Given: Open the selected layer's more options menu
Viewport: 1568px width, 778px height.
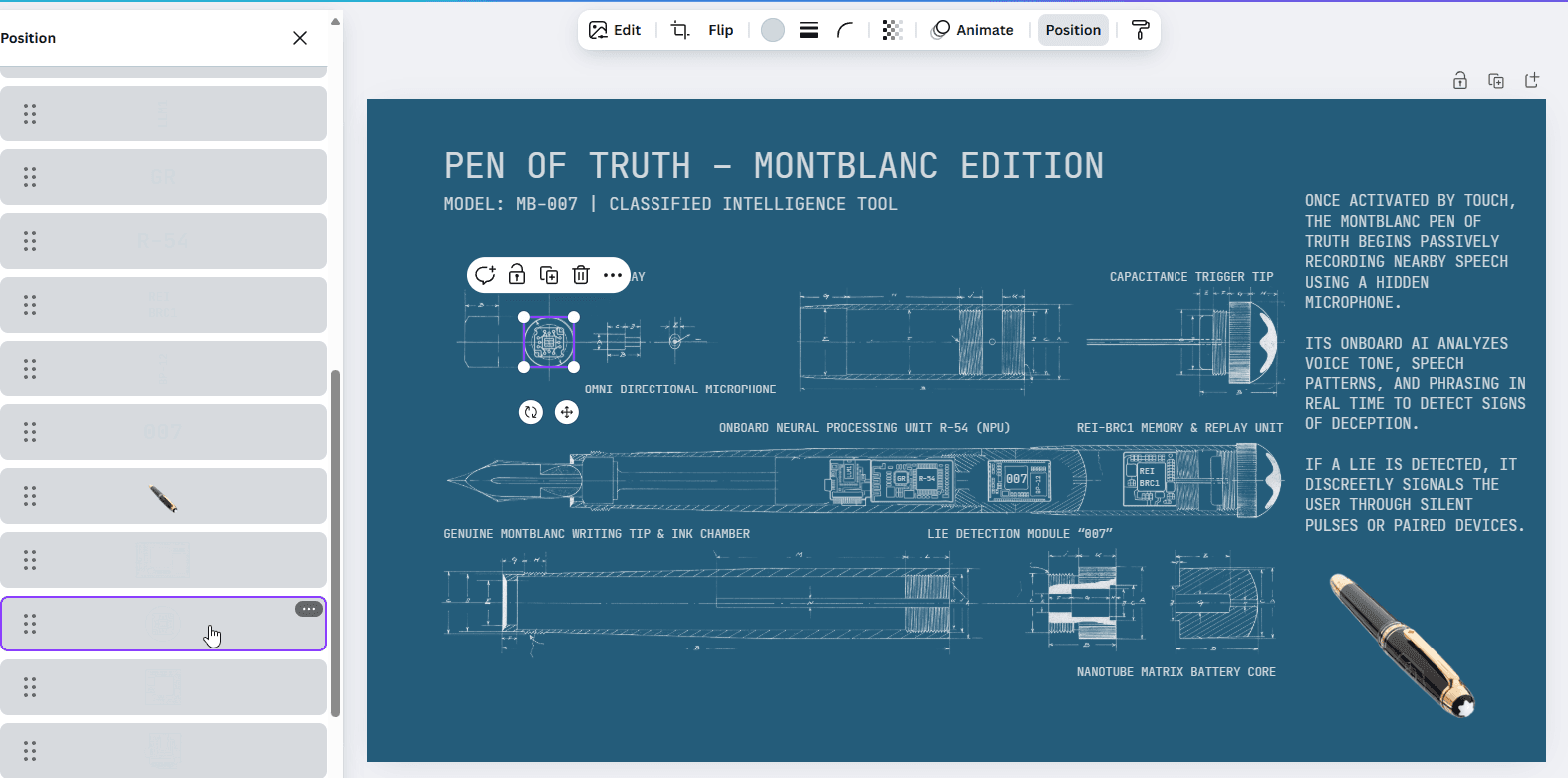Looking at the screenshot, I should tap(309, 609).
